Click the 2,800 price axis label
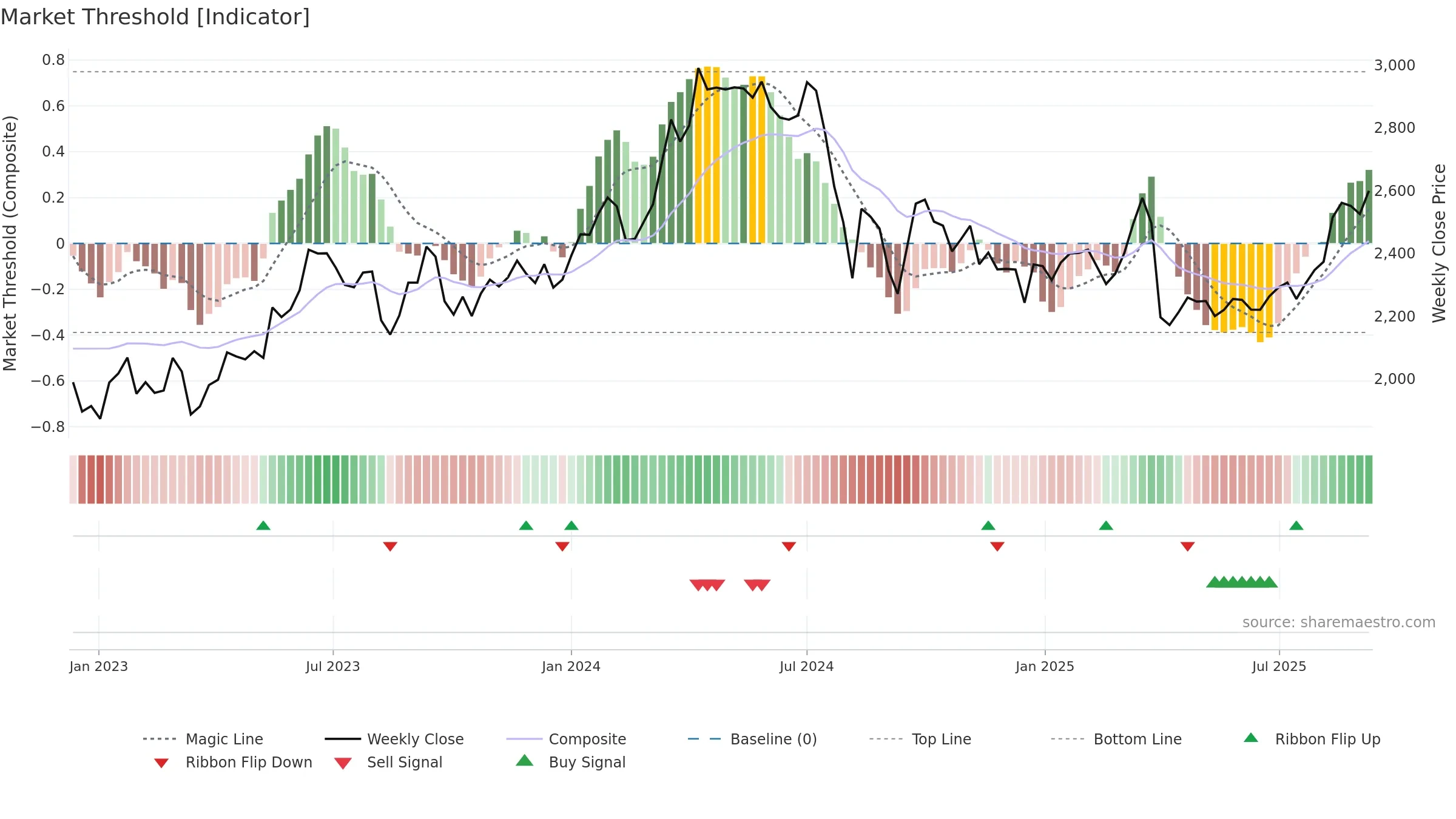Viewport: 1456px width, 819px height. (1395, 127)
